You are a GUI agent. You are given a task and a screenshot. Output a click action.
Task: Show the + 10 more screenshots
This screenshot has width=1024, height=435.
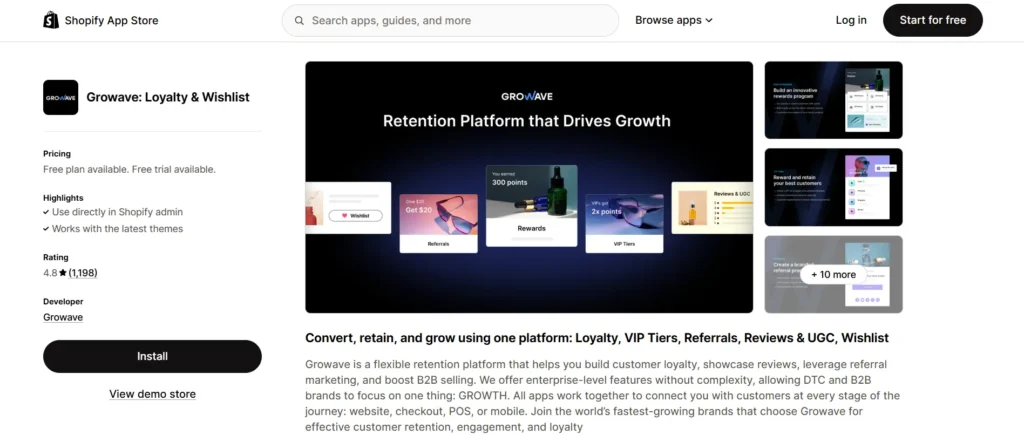point(833,274)
